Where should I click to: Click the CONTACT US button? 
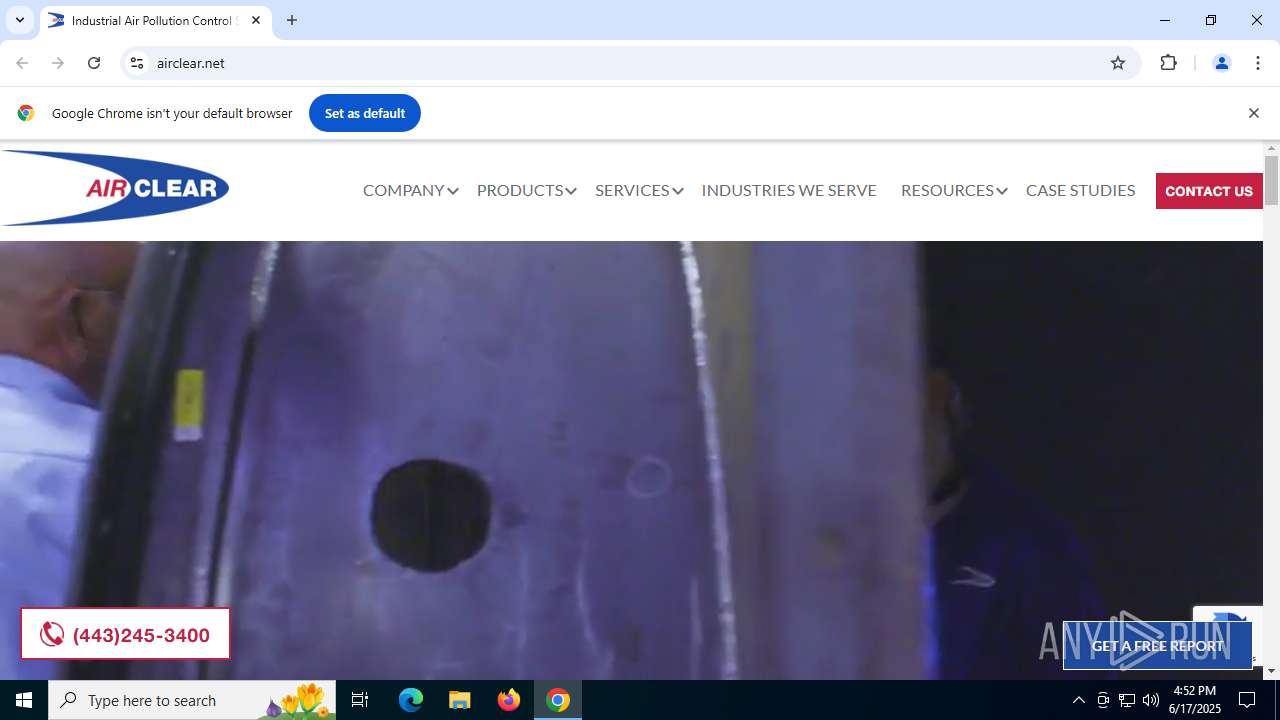(1209, 191)
